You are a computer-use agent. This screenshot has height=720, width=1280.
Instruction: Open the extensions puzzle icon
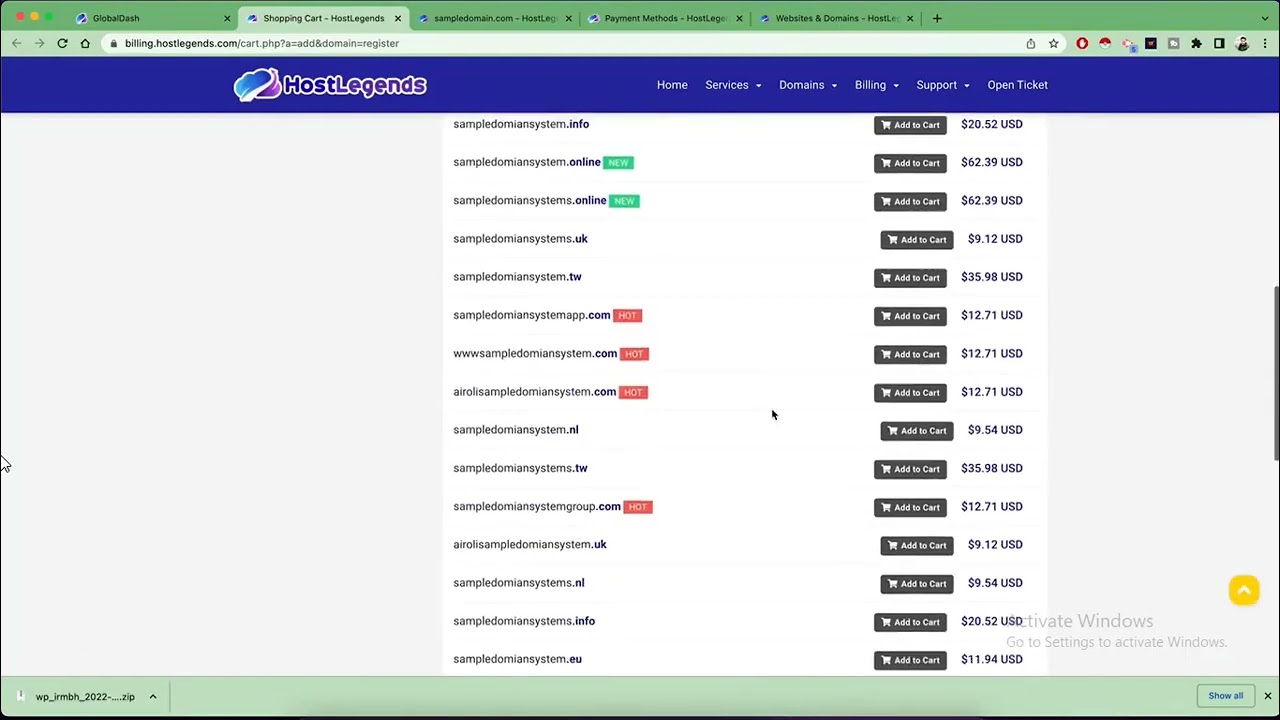tap(1196, 43)
